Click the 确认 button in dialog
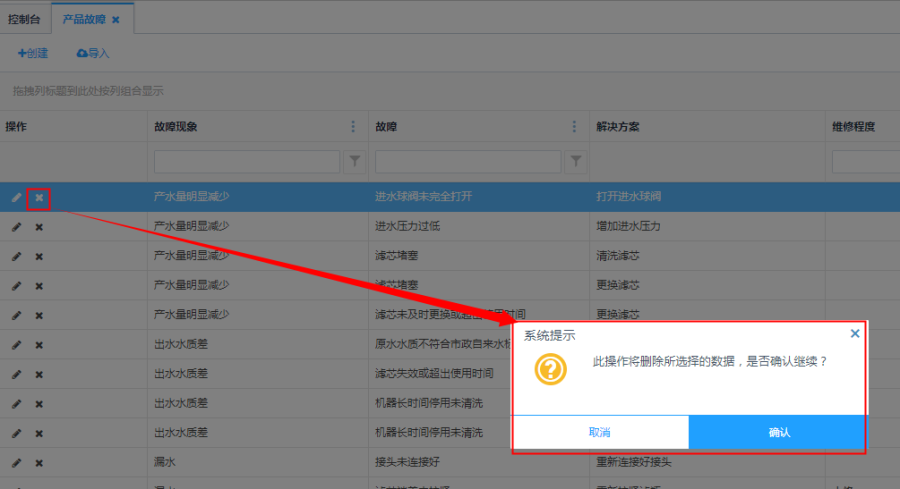 (778, 432)
